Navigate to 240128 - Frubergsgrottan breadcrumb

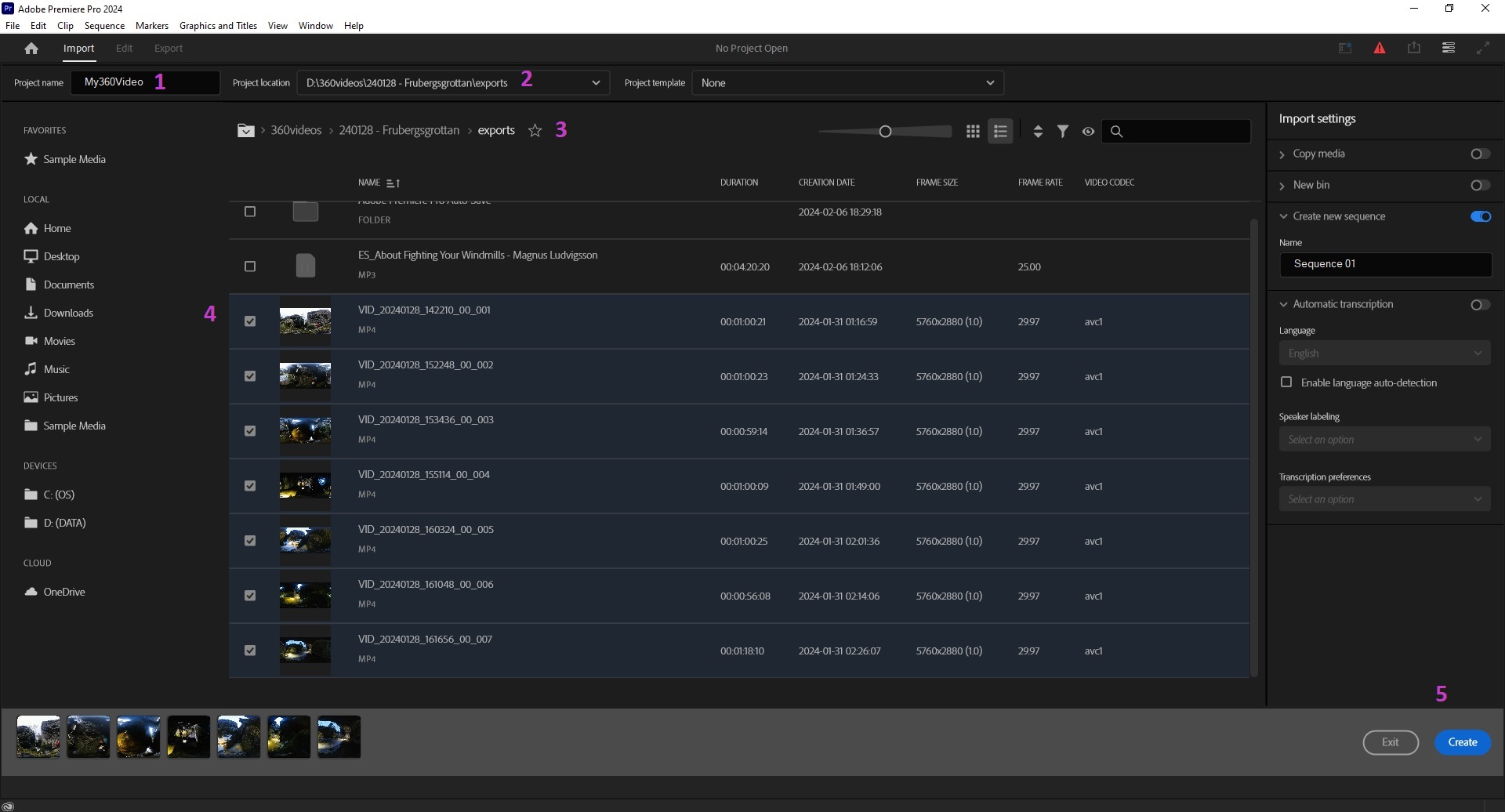coord(399,130)
